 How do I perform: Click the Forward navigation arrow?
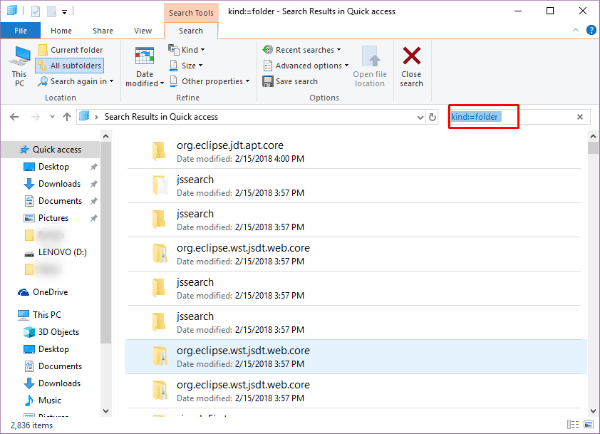tap(35, 117)
